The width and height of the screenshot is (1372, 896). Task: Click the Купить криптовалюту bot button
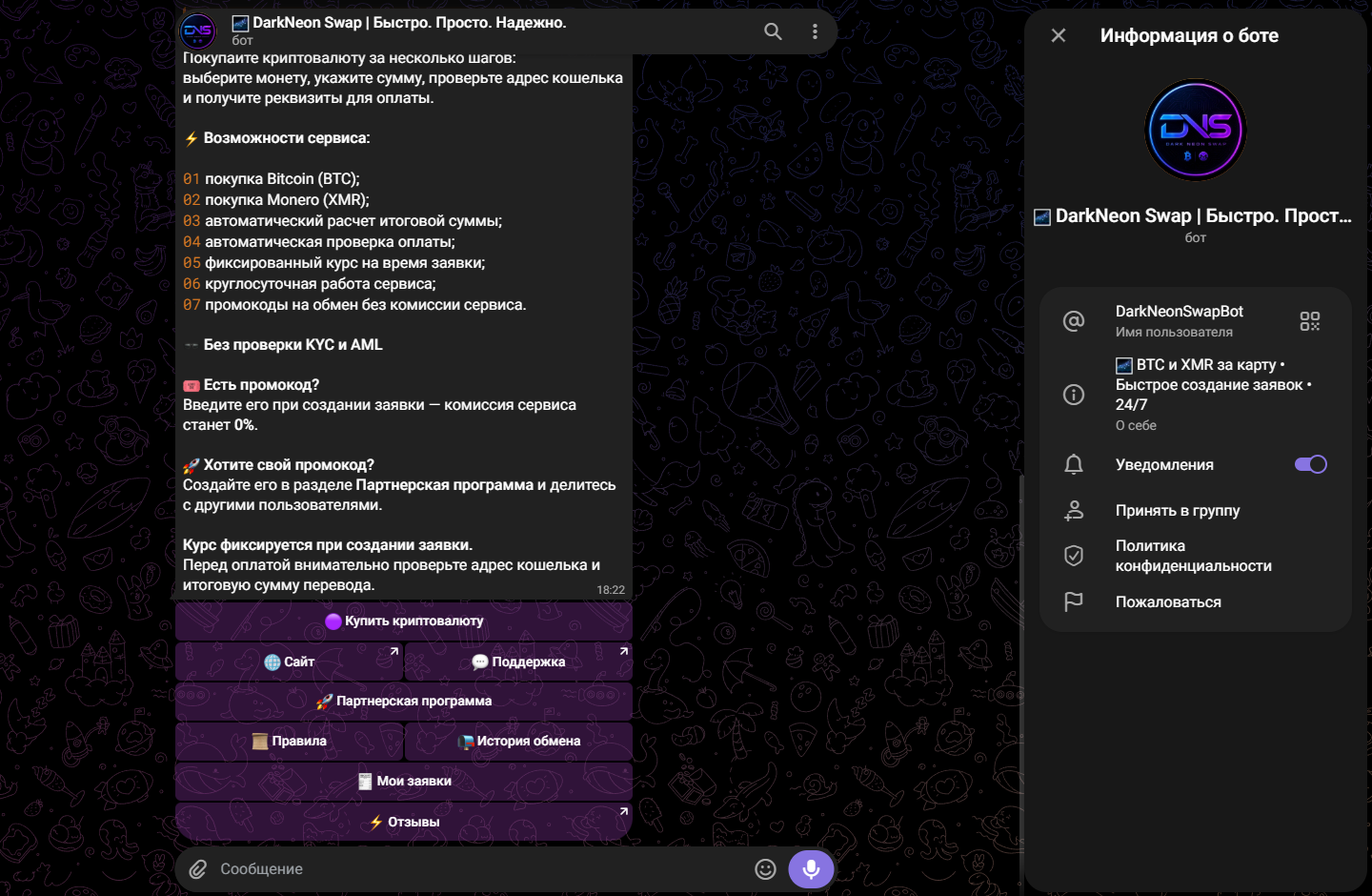[404, 621]
